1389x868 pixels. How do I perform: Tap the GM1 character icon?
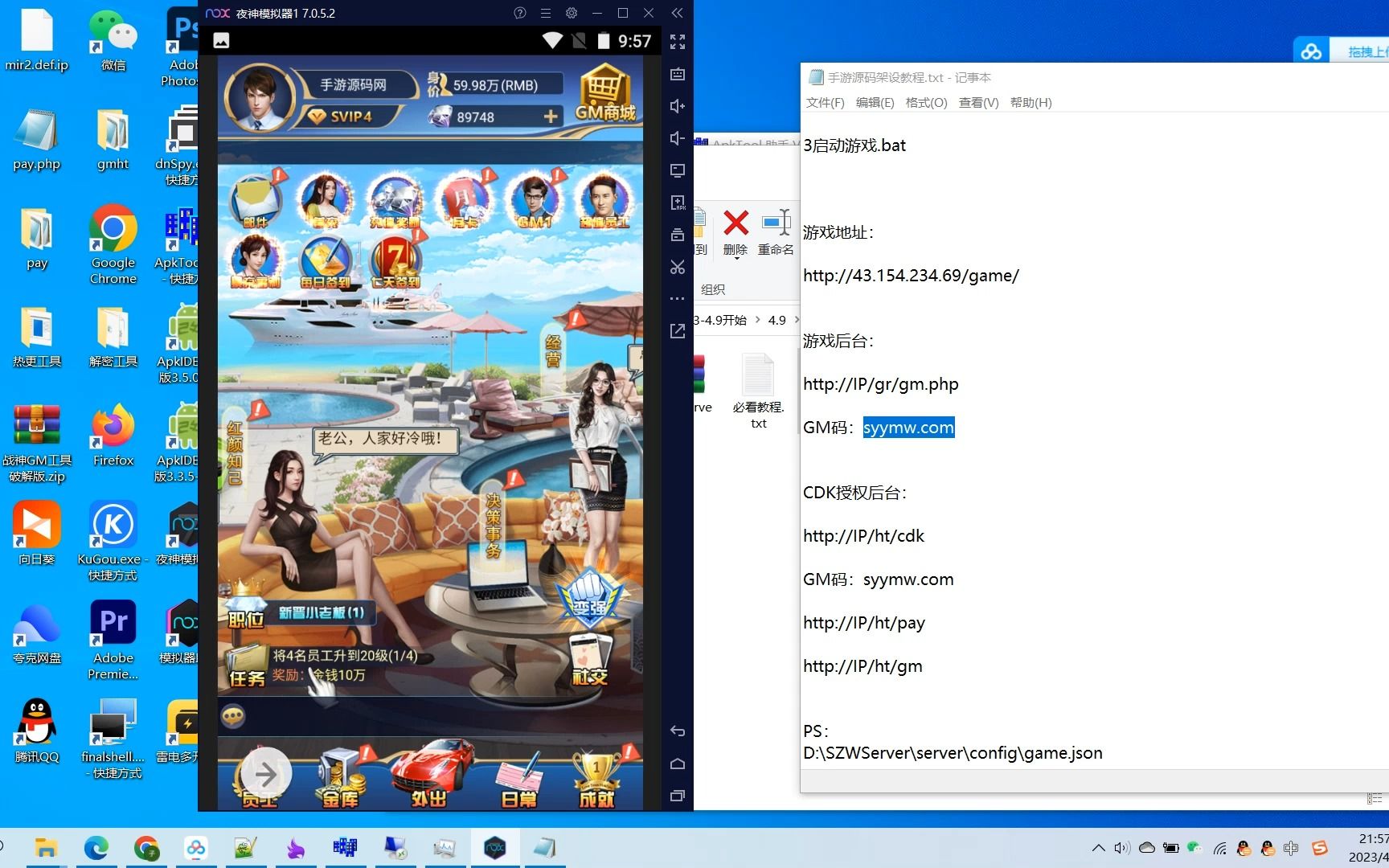pos(535,200)
